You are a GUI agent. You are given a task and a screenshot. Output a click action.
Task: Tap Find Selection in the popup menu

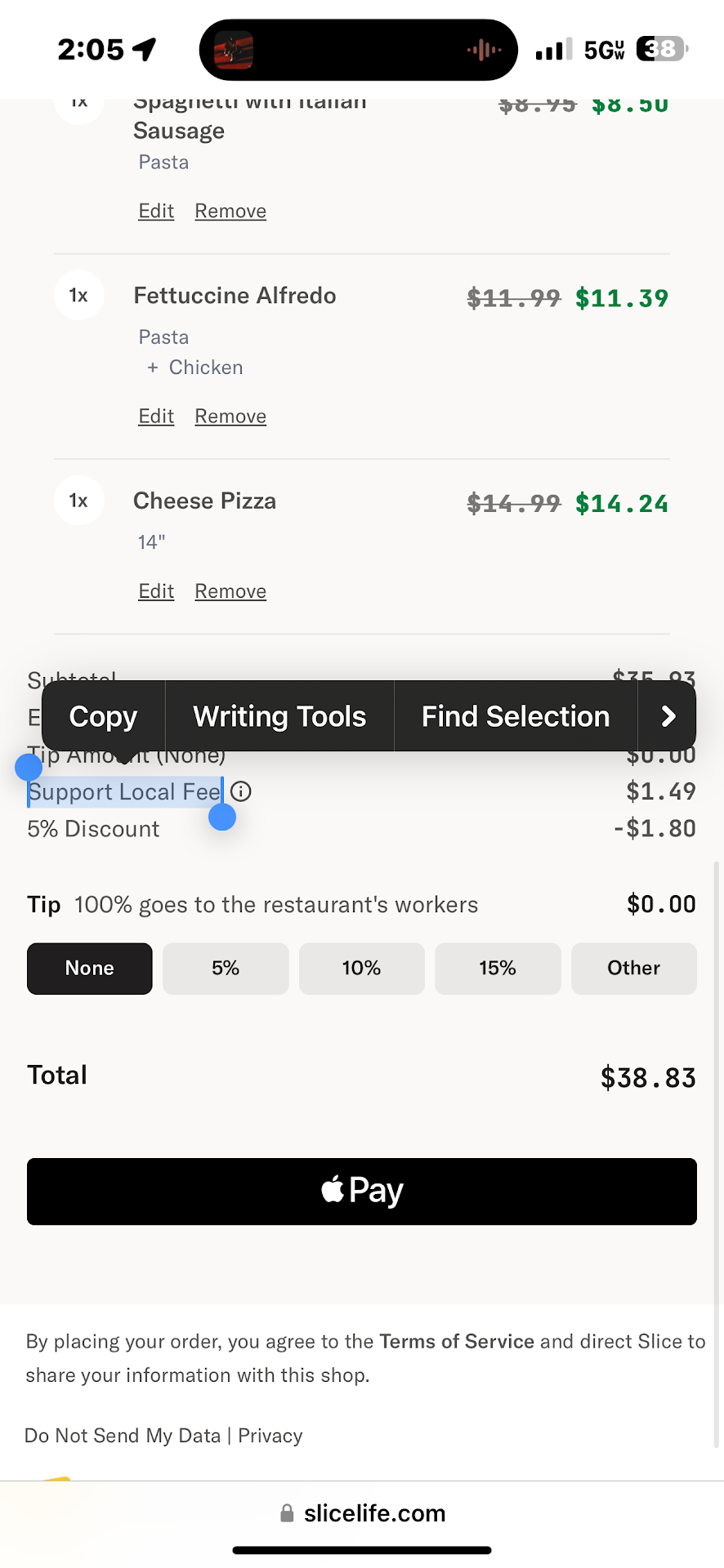tap(516, 716)
